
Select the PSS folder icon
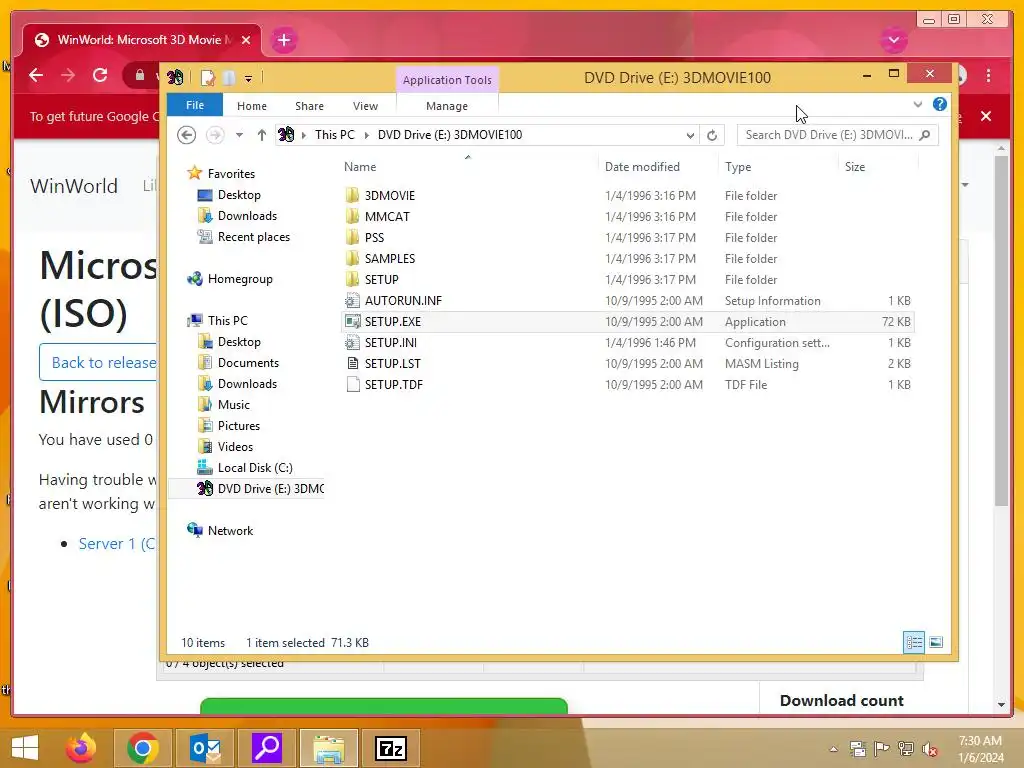coord(352,237)
